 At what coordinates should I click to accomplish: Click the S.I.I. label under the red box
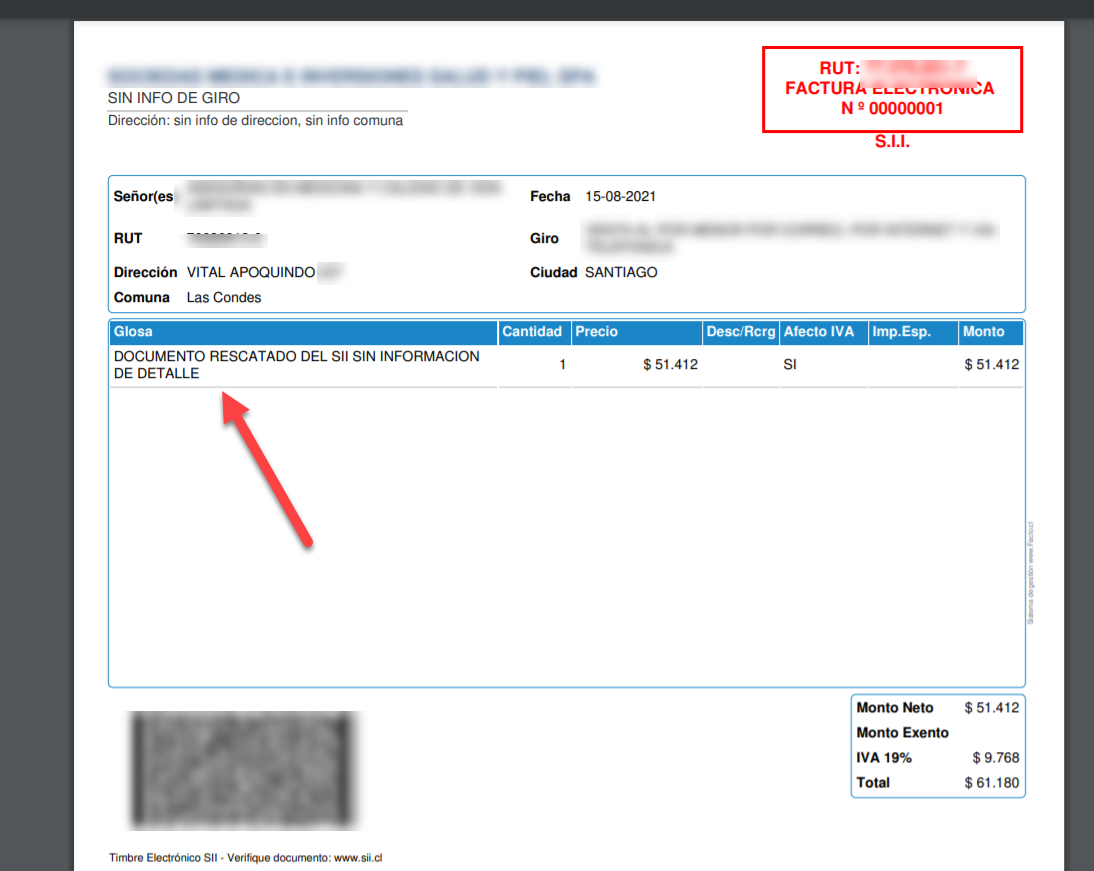892,142
